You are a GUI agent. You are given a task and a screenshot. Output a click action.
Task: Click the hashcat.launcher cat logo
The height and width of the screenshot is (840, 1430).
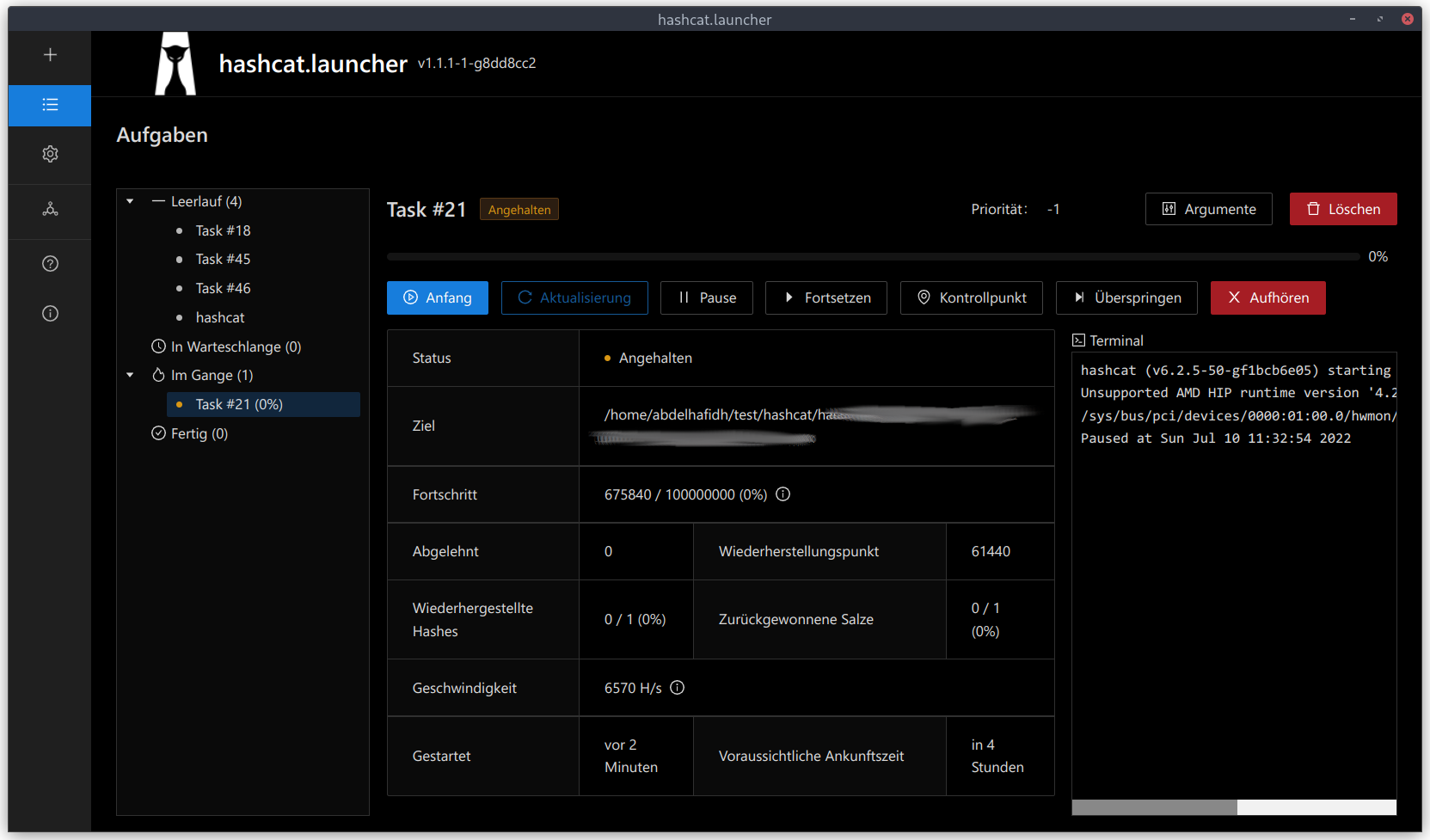click(175, 64)
